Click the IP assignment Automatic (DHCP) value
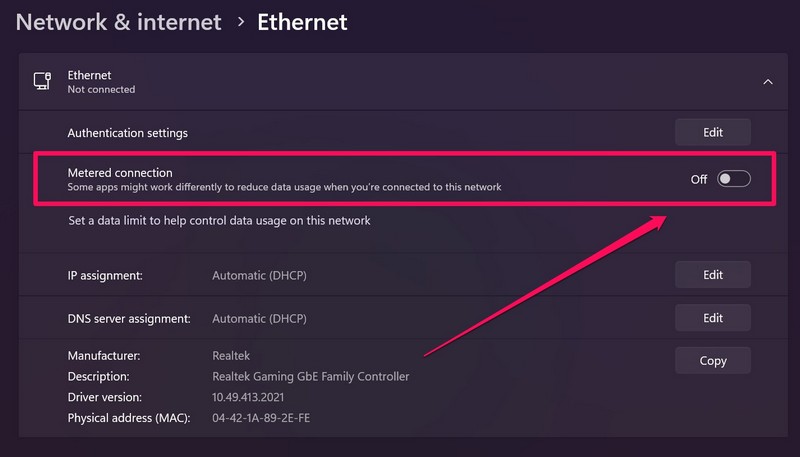The width and height of the screenshot is (800, 457). (x=259, y=275)
